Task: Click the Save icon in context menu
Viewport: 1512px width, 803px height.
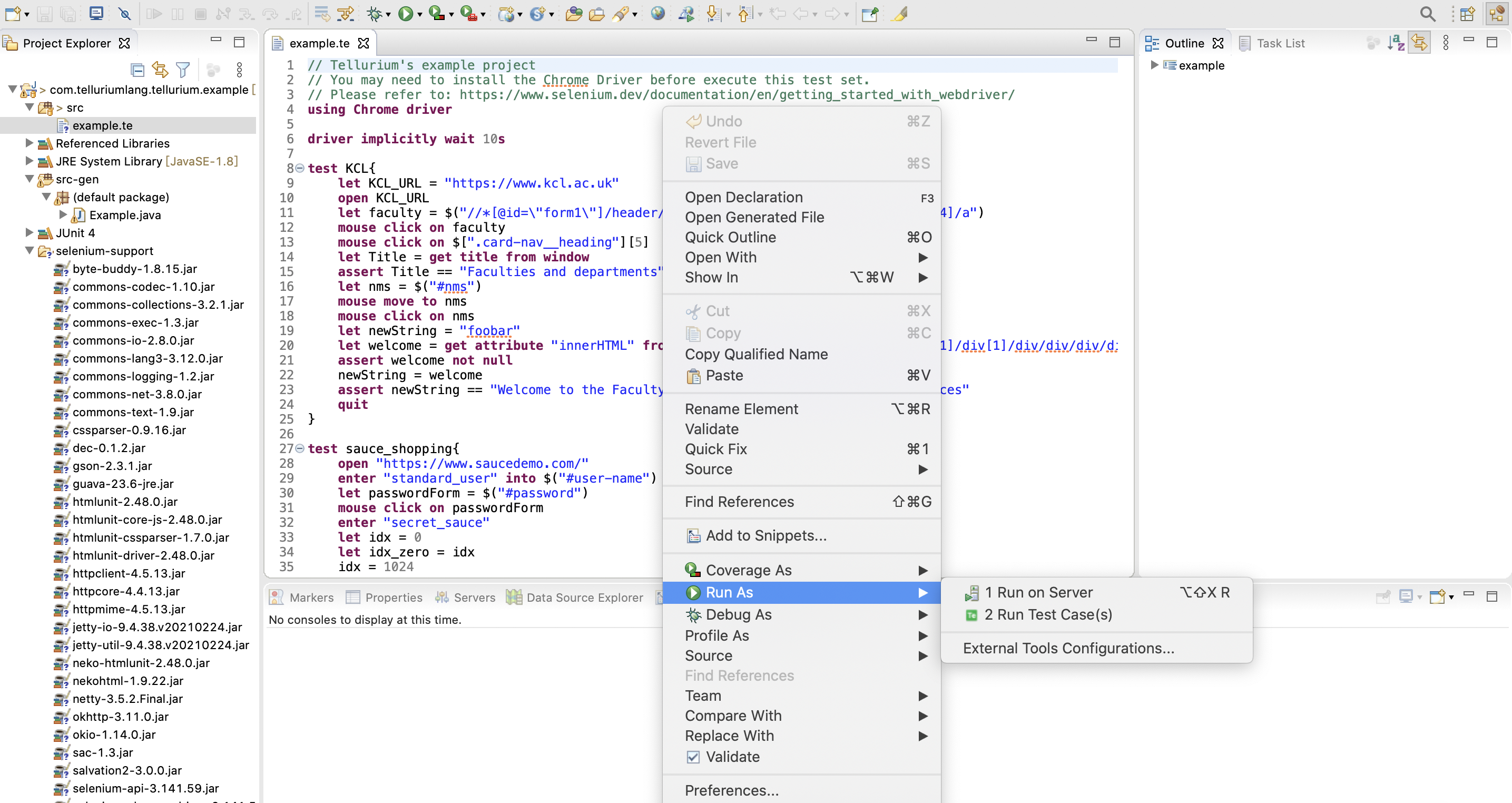Action: [x=693, y=163]
